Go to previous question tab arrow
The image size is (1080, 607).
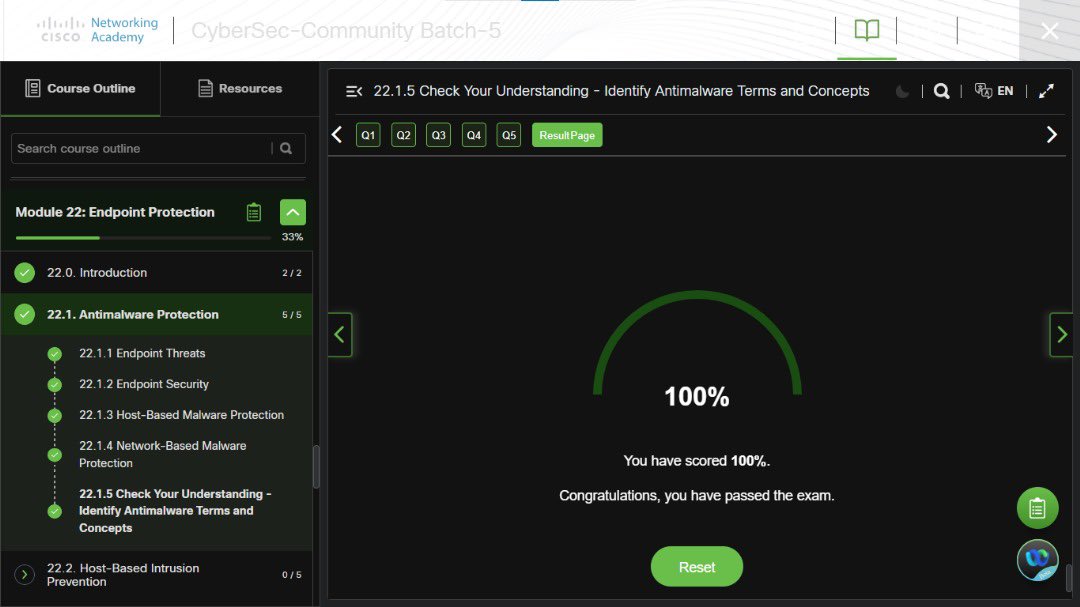click(x=337, y=135)
